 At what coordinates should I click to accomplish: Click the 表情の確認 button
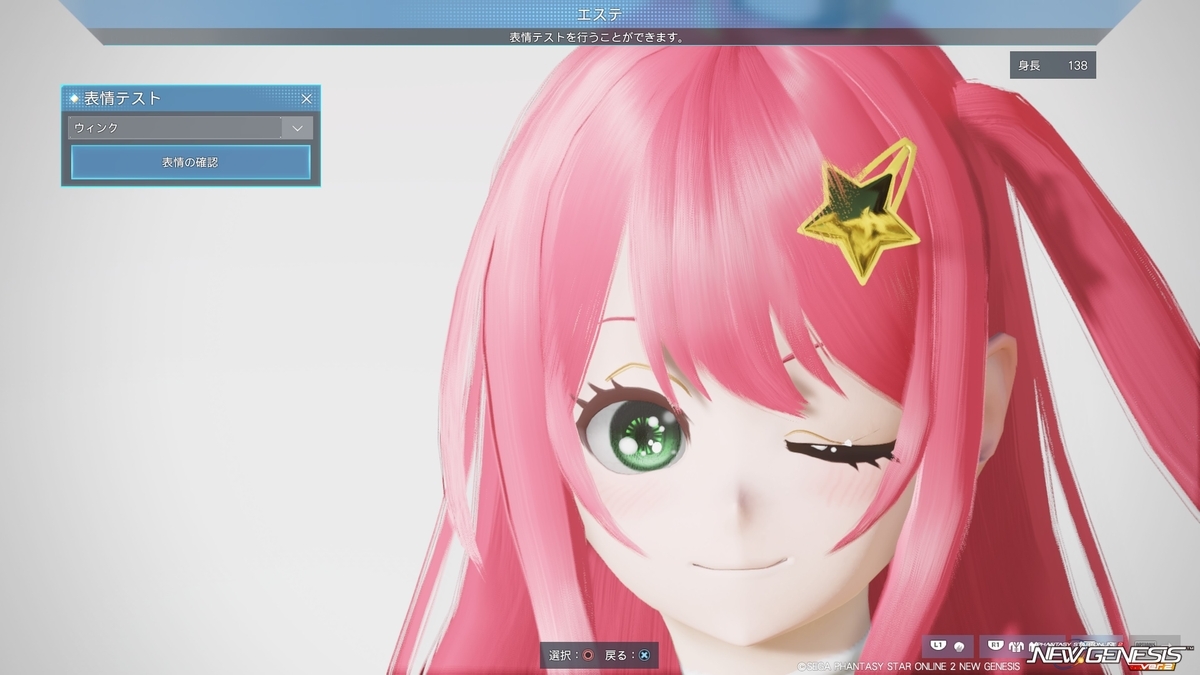pyautogui.click(x=190, y=162)
